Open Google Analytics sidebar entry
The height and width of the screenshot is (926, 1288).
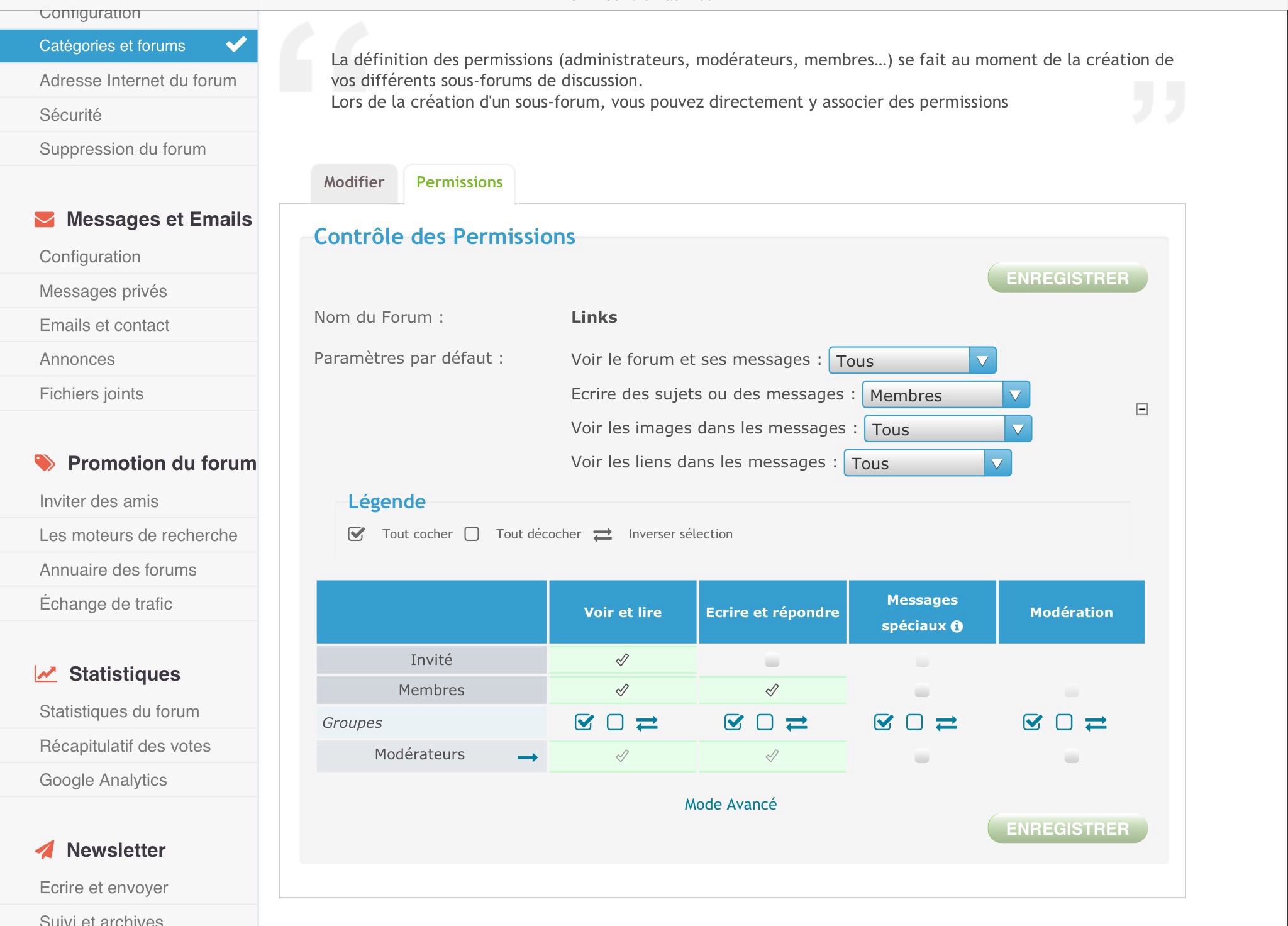103,780
